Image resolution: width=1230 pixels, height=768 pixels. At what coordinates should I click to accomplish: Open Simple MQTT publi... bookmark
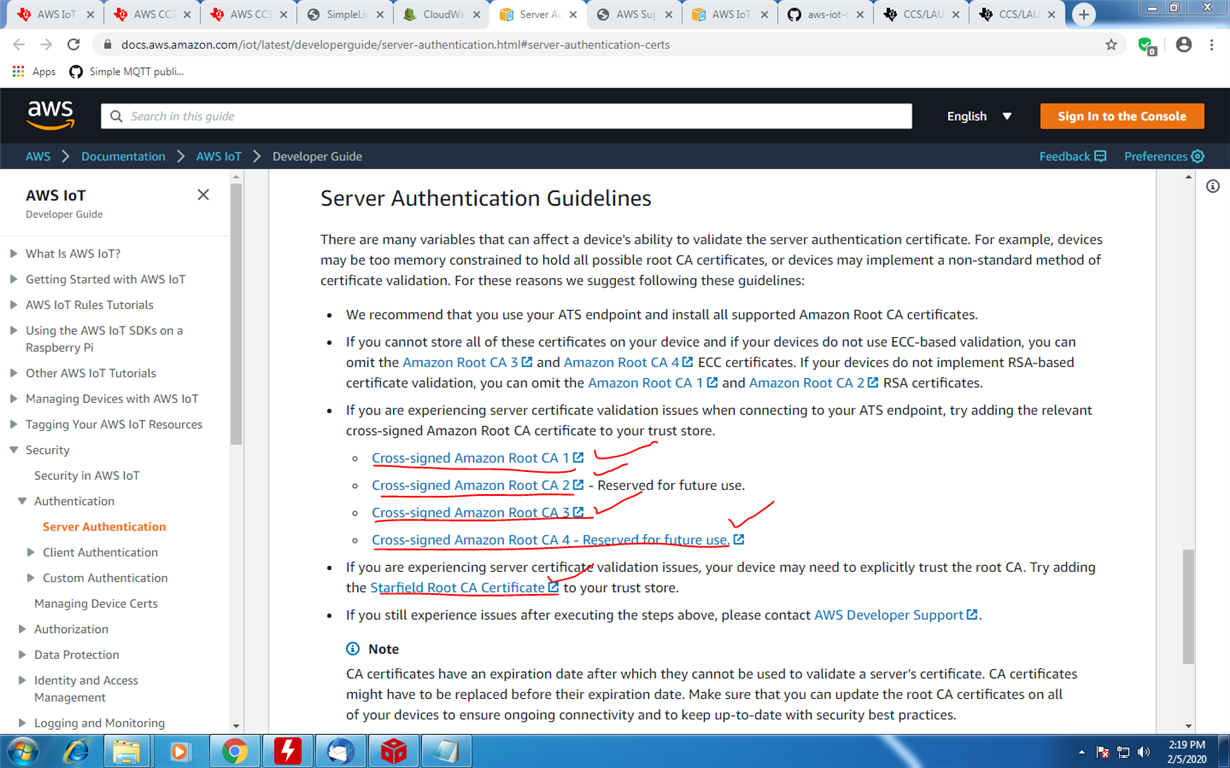[126, 71]
